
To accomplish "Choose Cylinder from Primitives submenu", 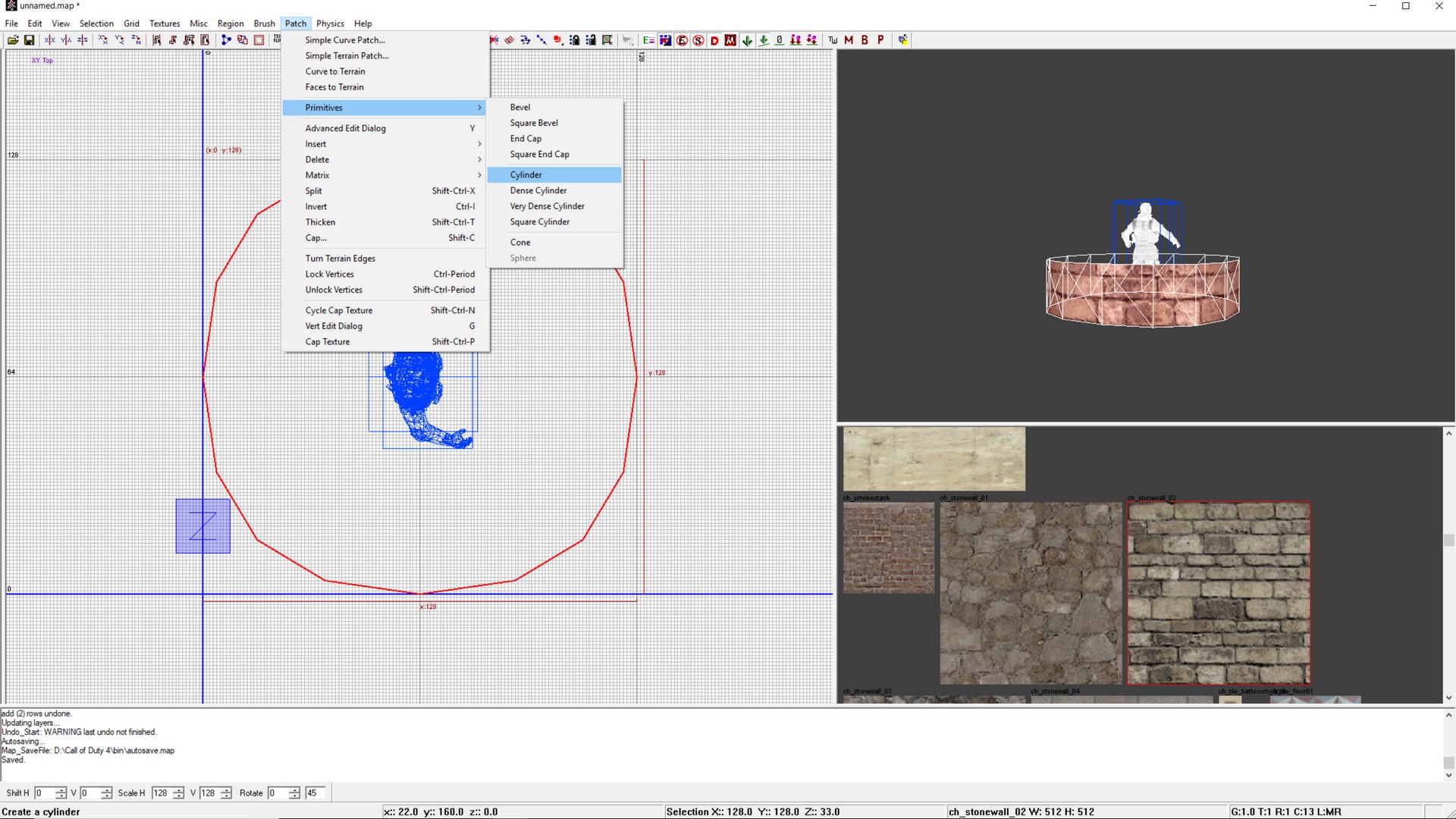I will [554, 175].
